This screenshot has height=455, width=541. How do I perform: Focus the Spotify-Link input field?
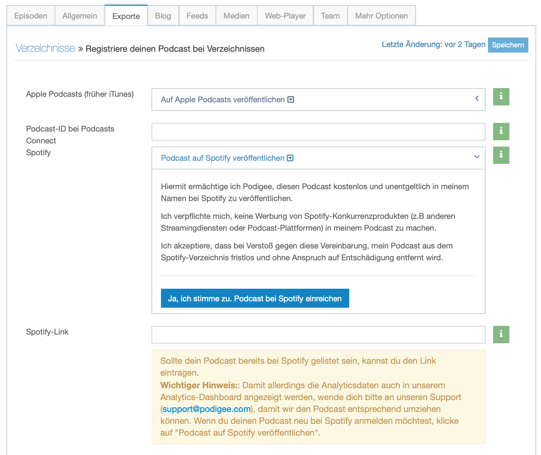point(318,335)
